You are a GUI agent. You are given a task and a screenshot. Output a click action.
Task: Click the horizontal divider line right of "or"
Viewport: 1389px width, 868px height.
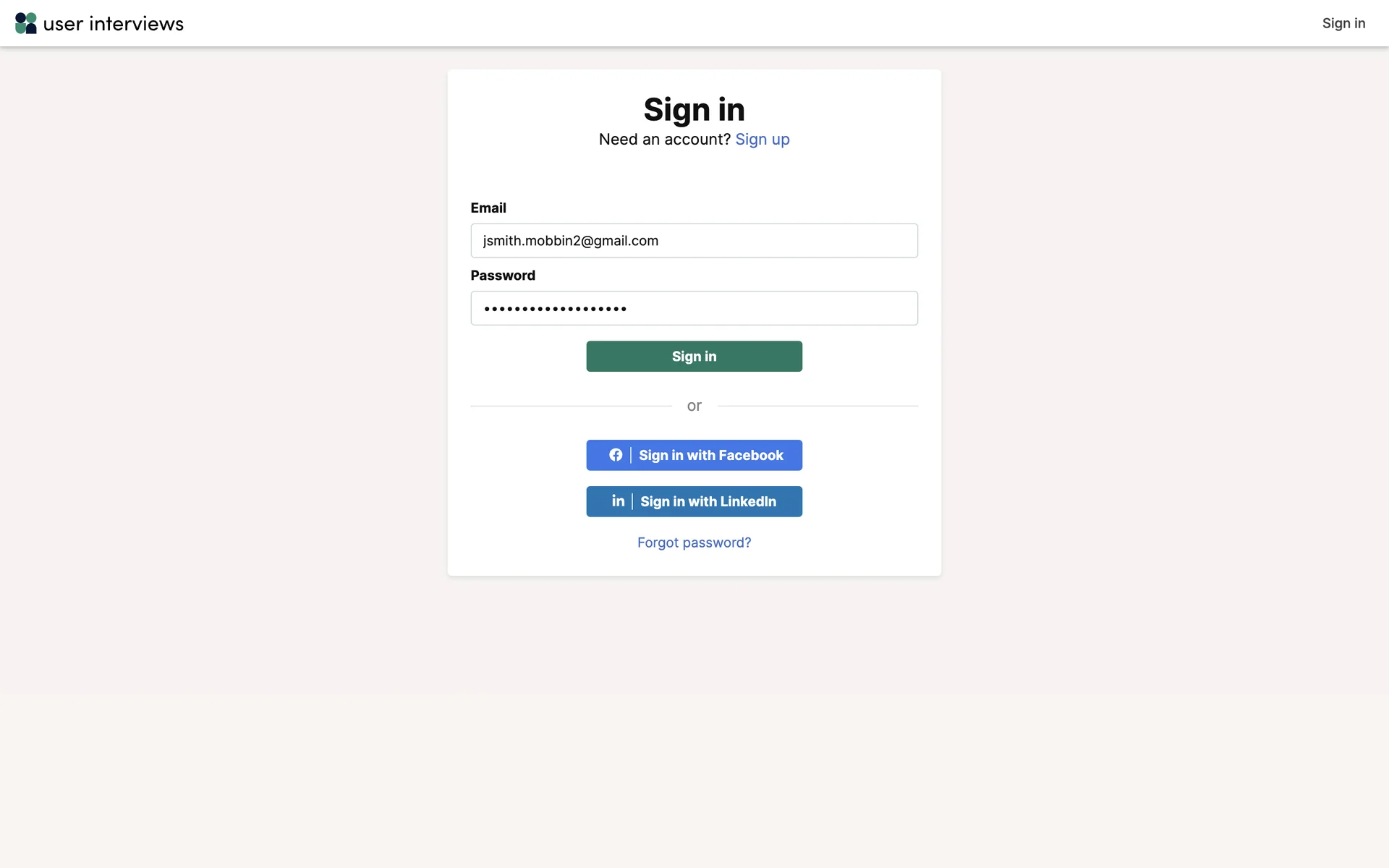(817, 406)
